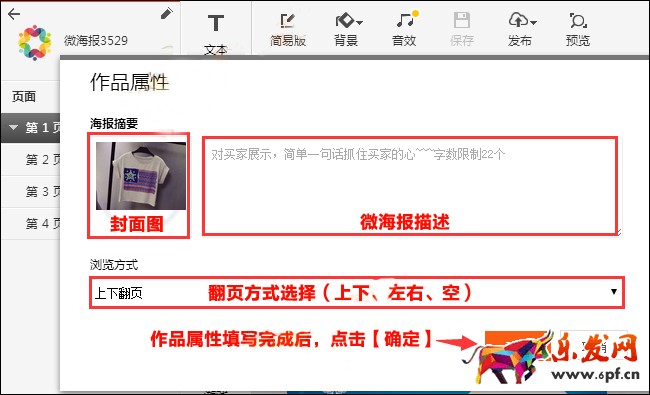The width and height of the screenshot is (650, 395).
Task: Select the 页面 tab
Action: 24,97
